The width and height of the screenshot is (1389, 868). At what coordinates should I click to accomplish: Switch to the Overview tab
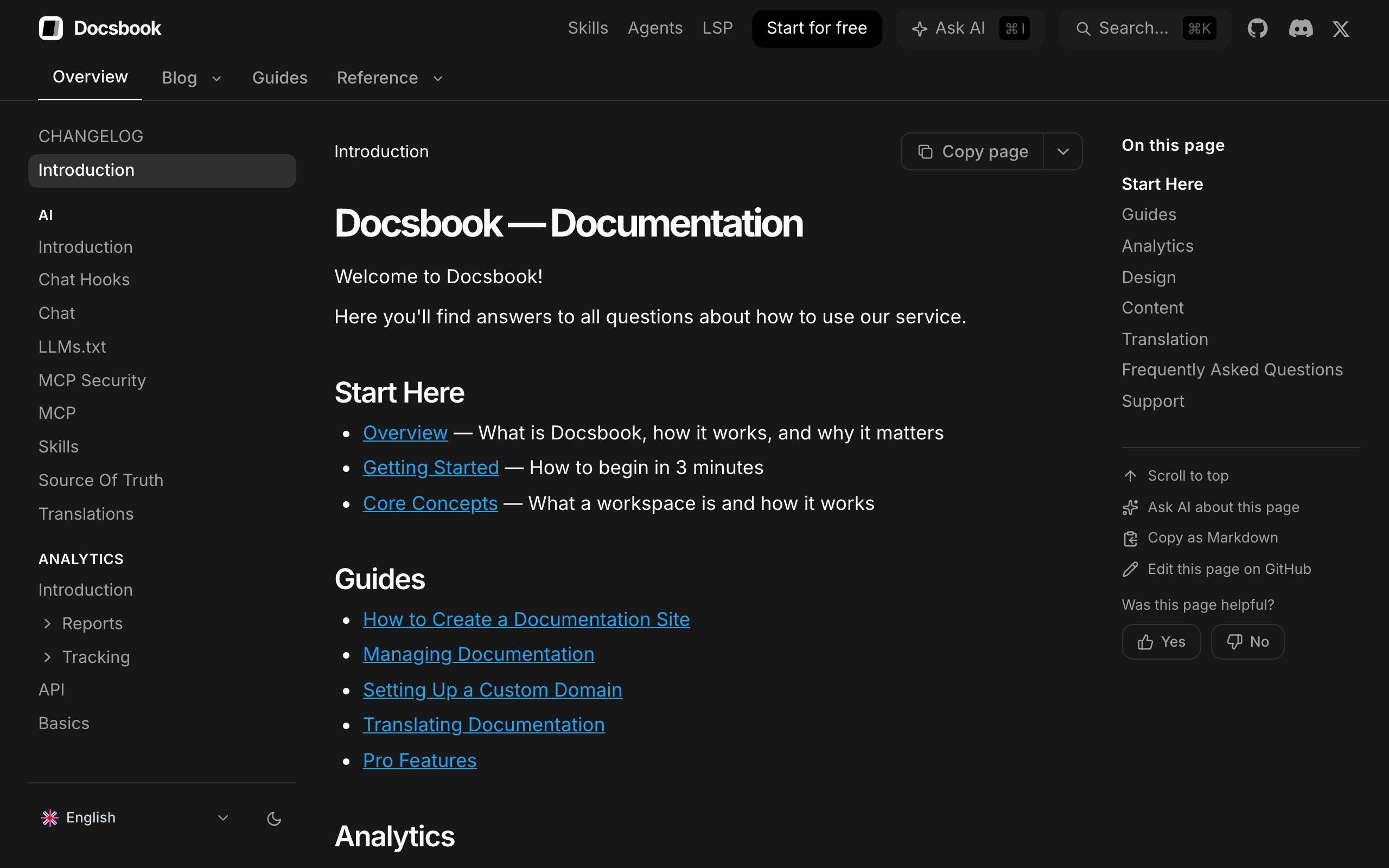[x=90, y=77]
